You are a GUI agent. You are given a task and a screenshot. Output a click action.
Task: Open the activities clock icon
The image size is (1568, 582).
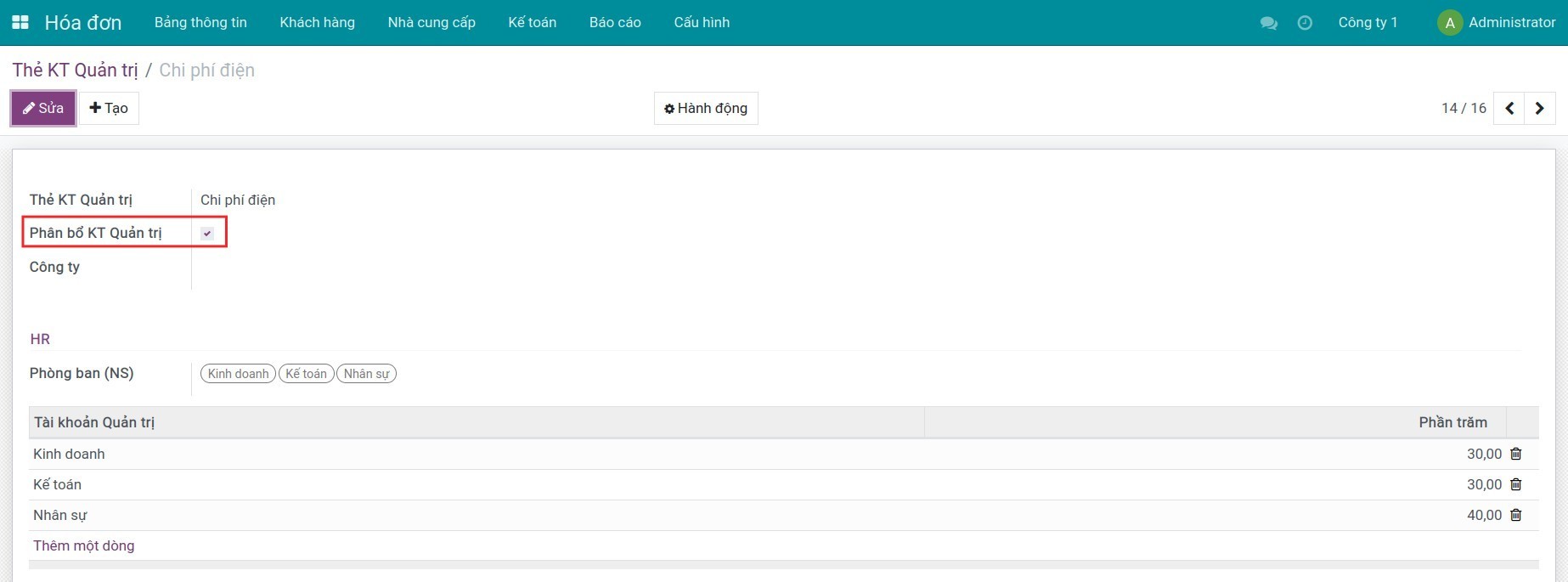pyautogui.click(x=1305, y=23)
